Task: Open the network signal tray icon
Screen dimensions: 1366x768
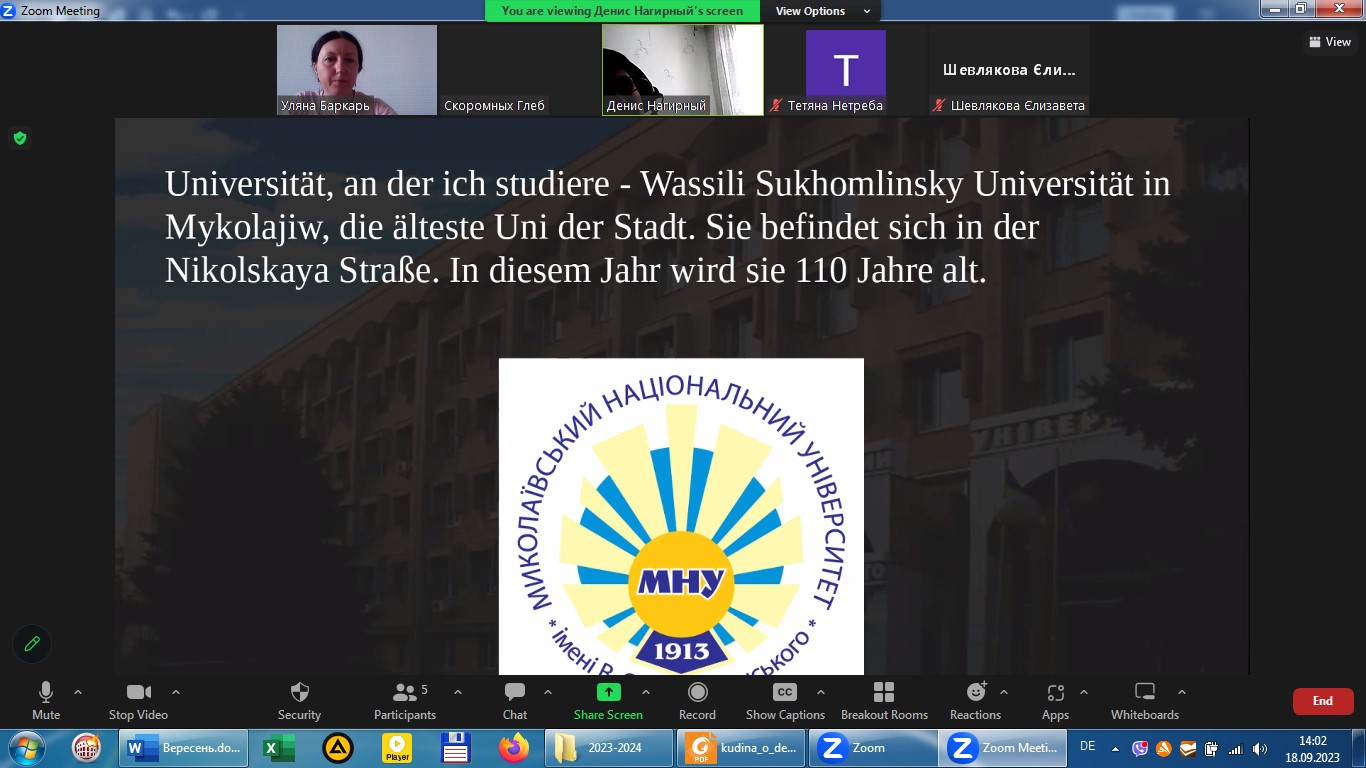Action: pyautogui.click(x=1236, y=748)
